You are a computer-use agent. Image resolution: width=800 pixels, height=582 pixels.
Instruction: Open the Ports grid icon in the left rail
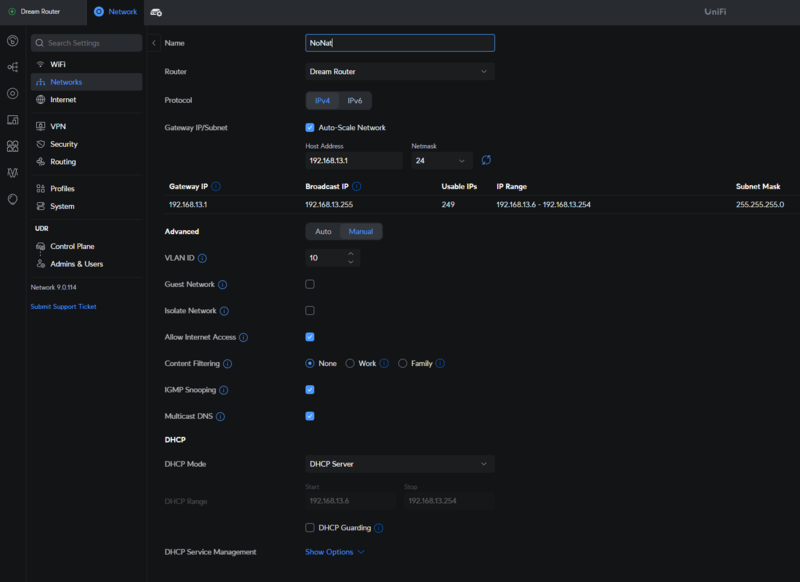13,146
